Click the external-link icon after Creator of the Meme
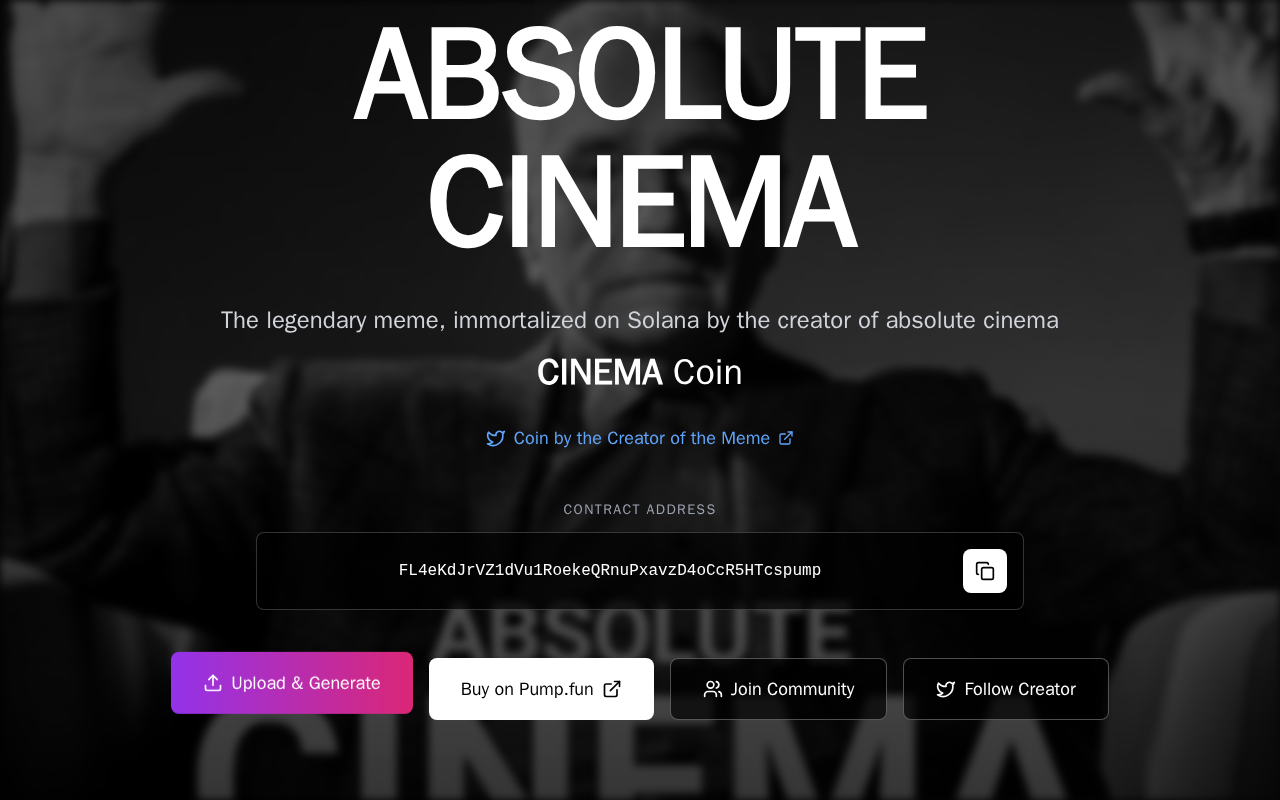The width and height of the screenshot is (1280, 800). click(786, 438)
